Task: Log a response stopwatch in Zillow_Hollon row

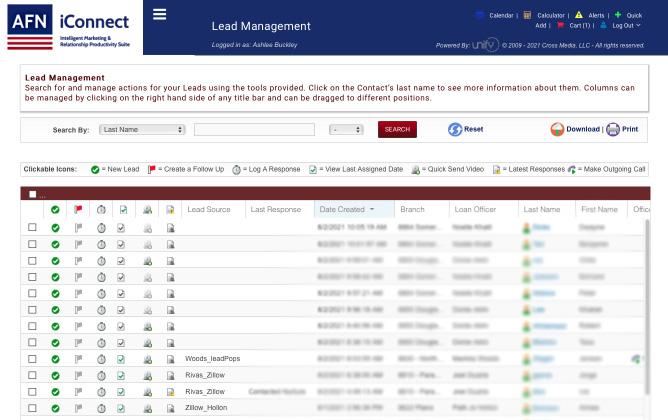Action: pos(101,408)
